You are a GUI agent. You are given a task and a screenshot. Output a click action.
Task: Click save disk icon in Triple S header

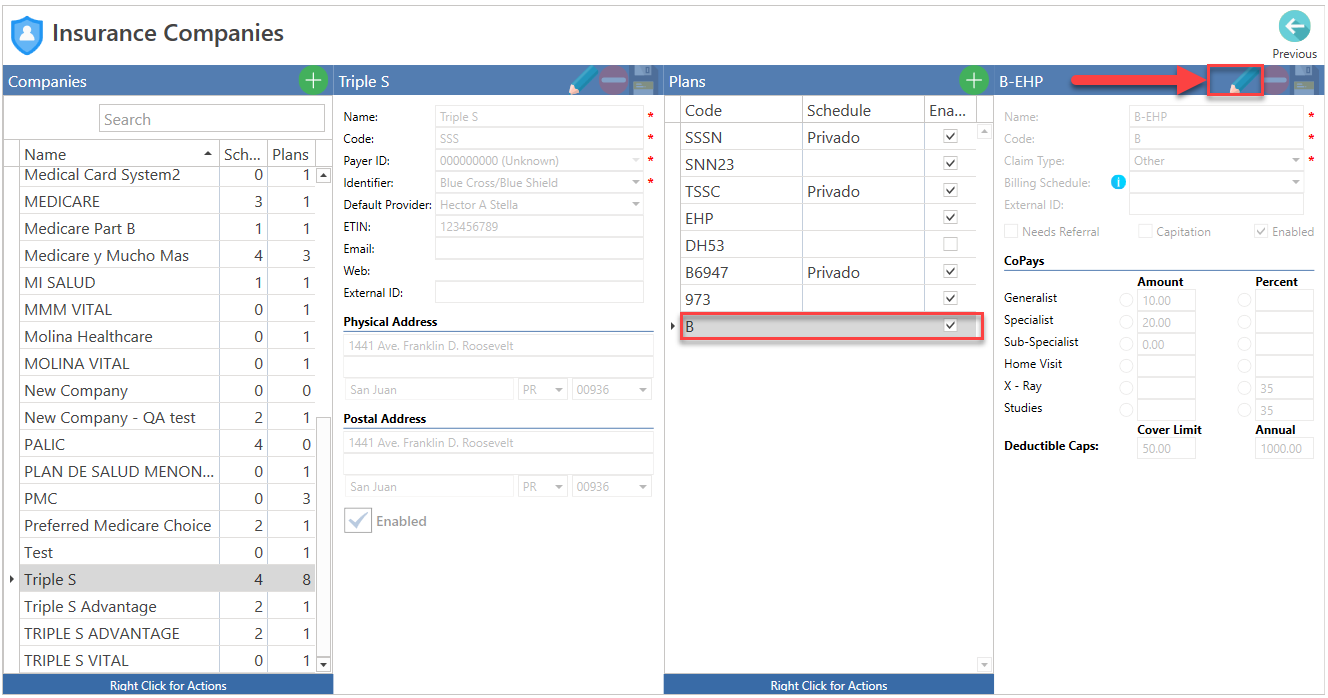pos(645,81)
